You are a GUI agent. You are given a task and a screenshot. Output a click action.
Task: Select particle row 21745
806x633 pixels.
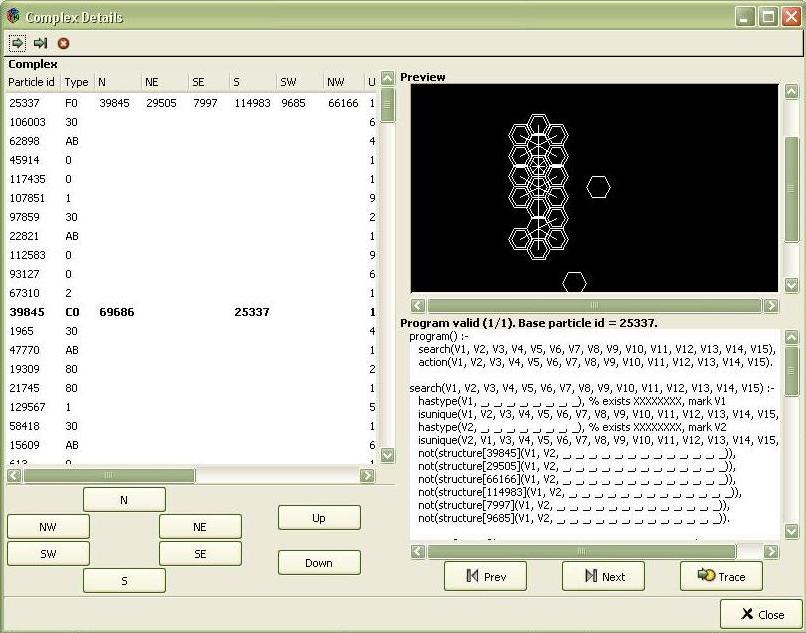(192, 388)
